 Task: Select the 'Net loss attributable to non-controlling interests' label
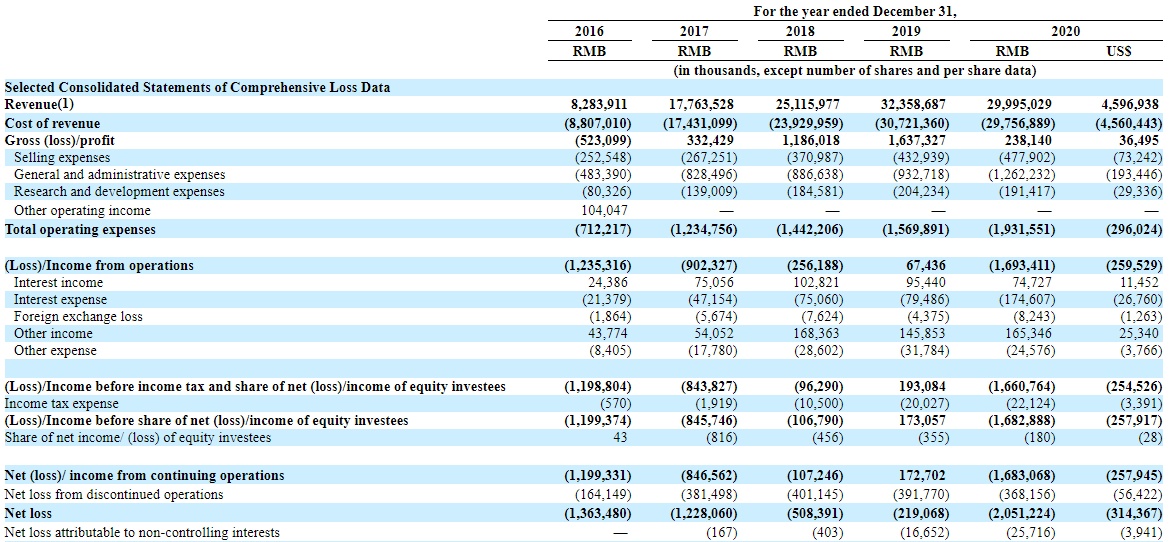(x=143, y=533)
